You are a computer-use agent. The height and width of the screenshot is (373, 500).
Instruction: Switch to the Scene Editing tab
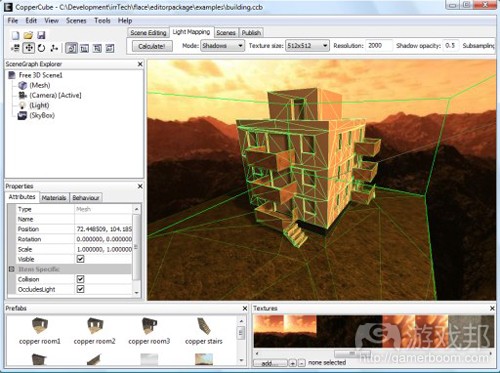click(x=148, y=33)
